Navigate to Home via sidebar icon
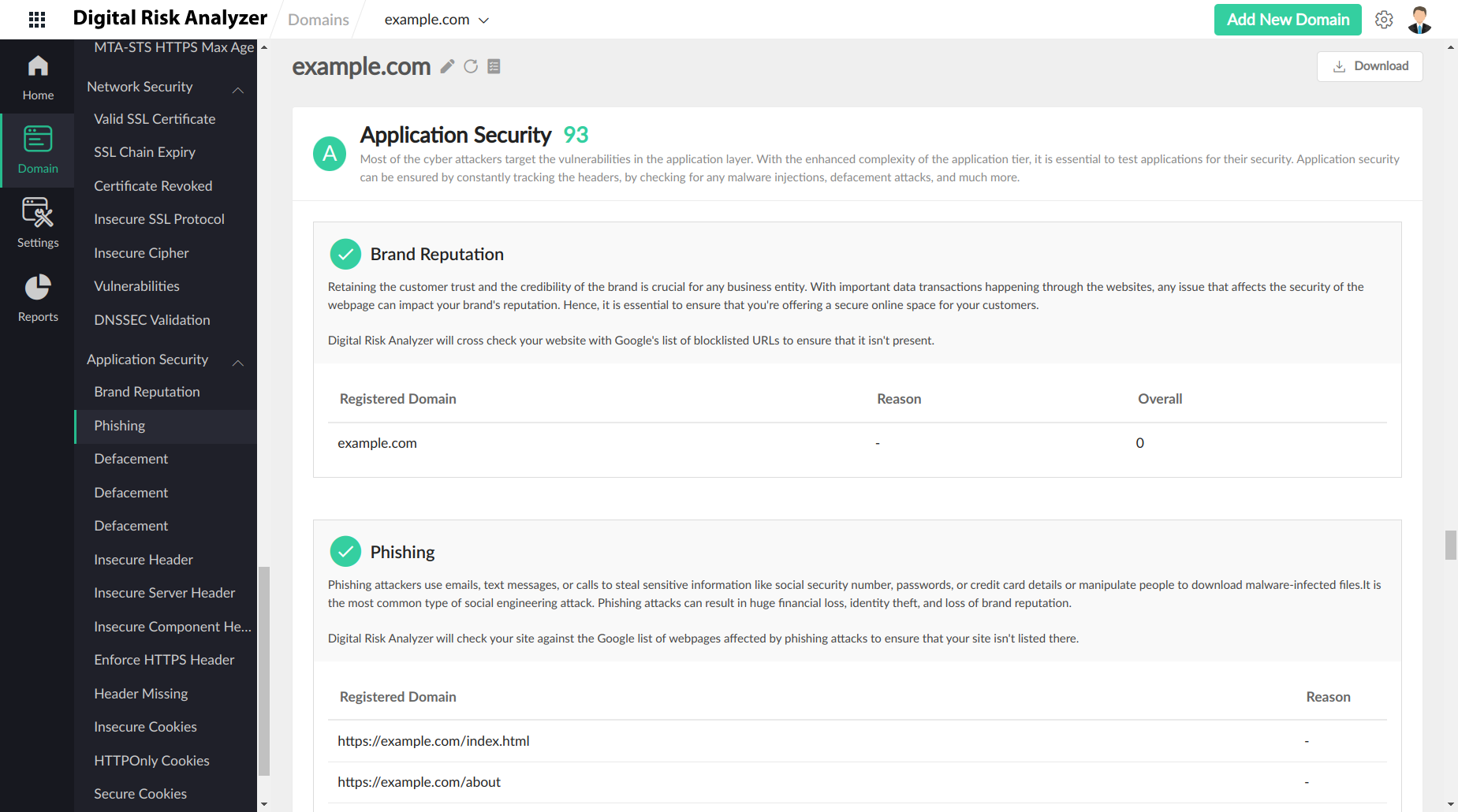This screenshot has height=812, width=1458. [37, 75]
